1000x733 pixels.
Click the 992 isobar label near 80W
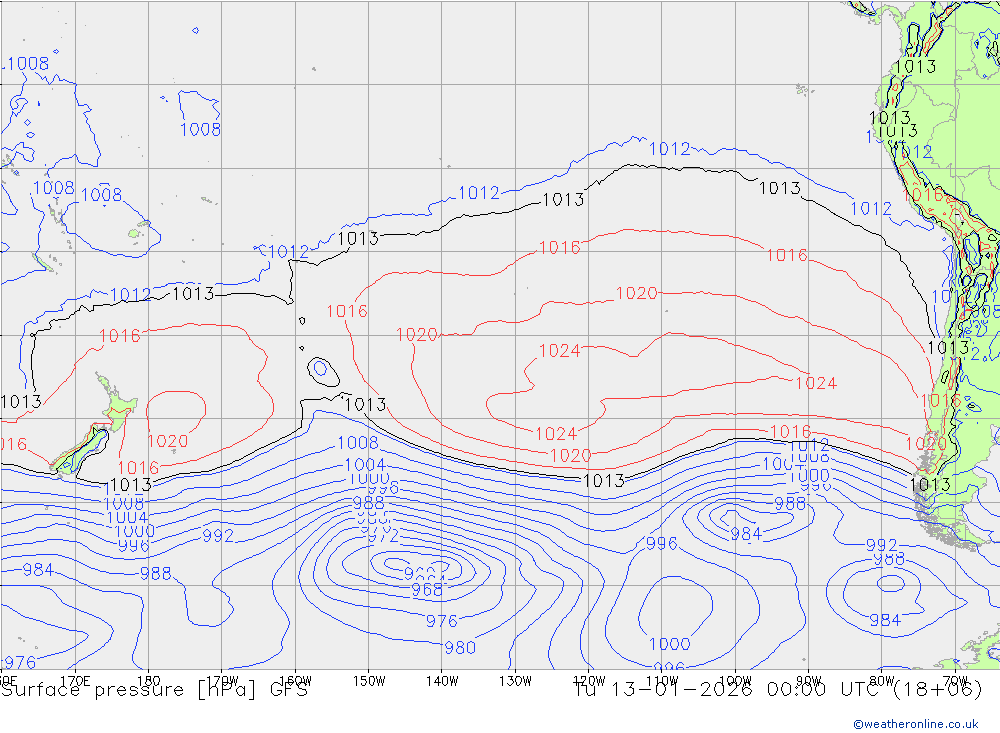point(881,545)
